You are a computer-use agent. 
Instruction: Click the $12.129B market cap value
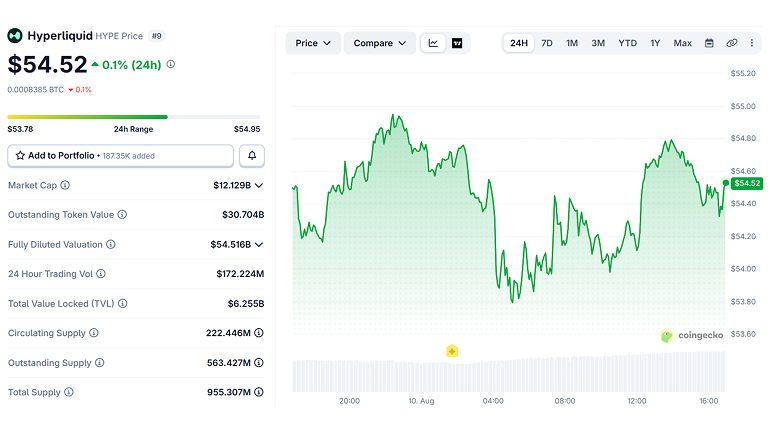232,185
